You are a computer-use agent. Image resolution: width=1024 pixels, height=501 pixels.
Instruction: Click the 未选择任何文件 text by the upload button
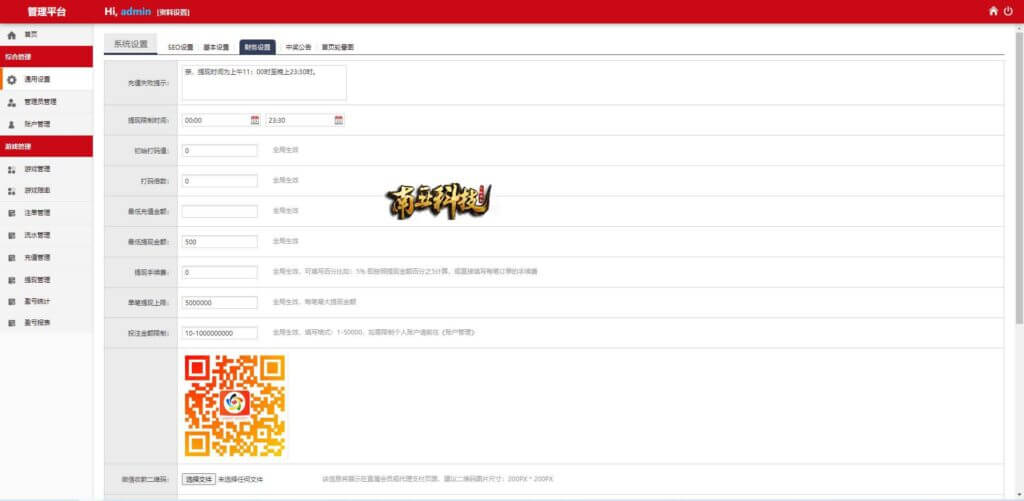[x=240, y=479]
